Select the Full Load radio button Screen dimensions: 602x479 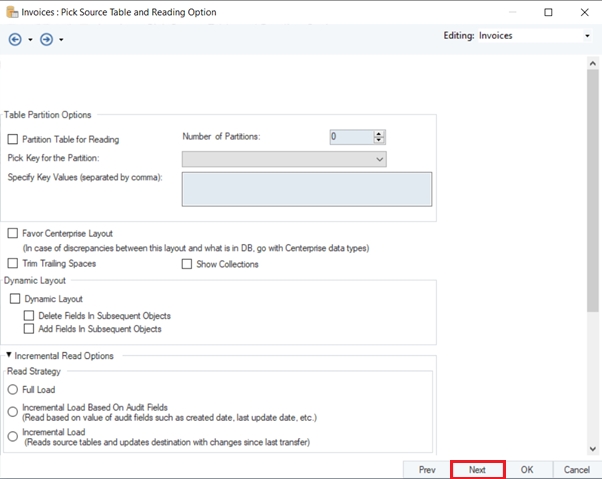13,390
